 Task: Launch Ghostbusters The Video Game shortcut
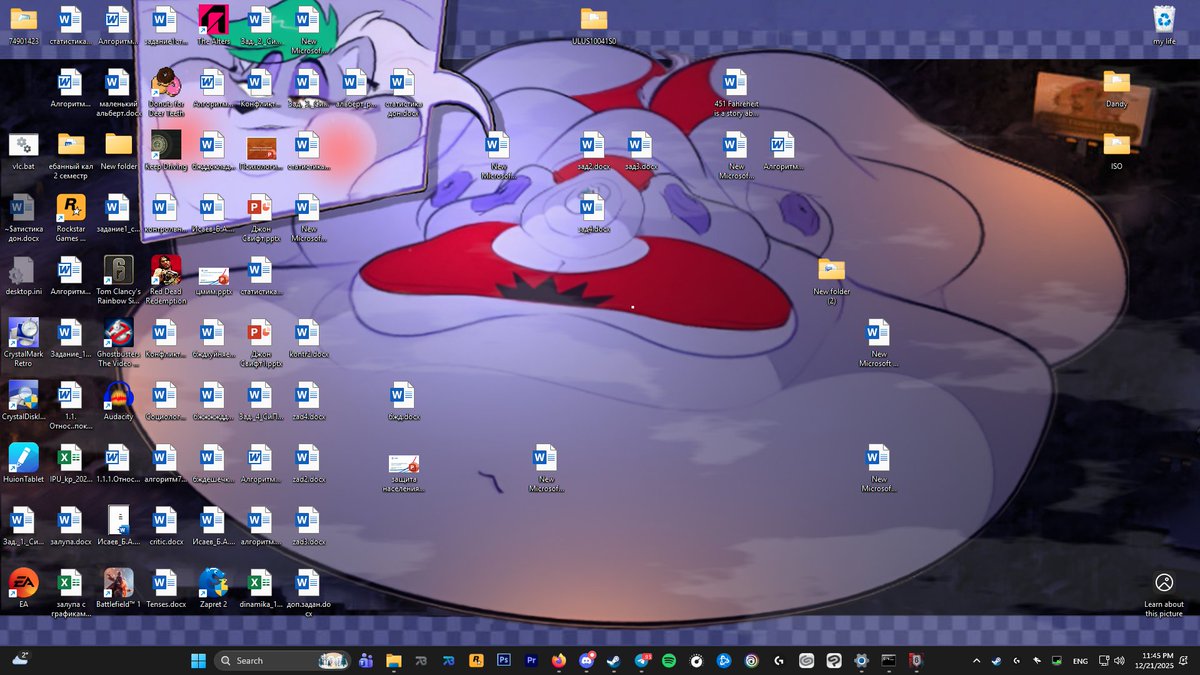[118, 341]
